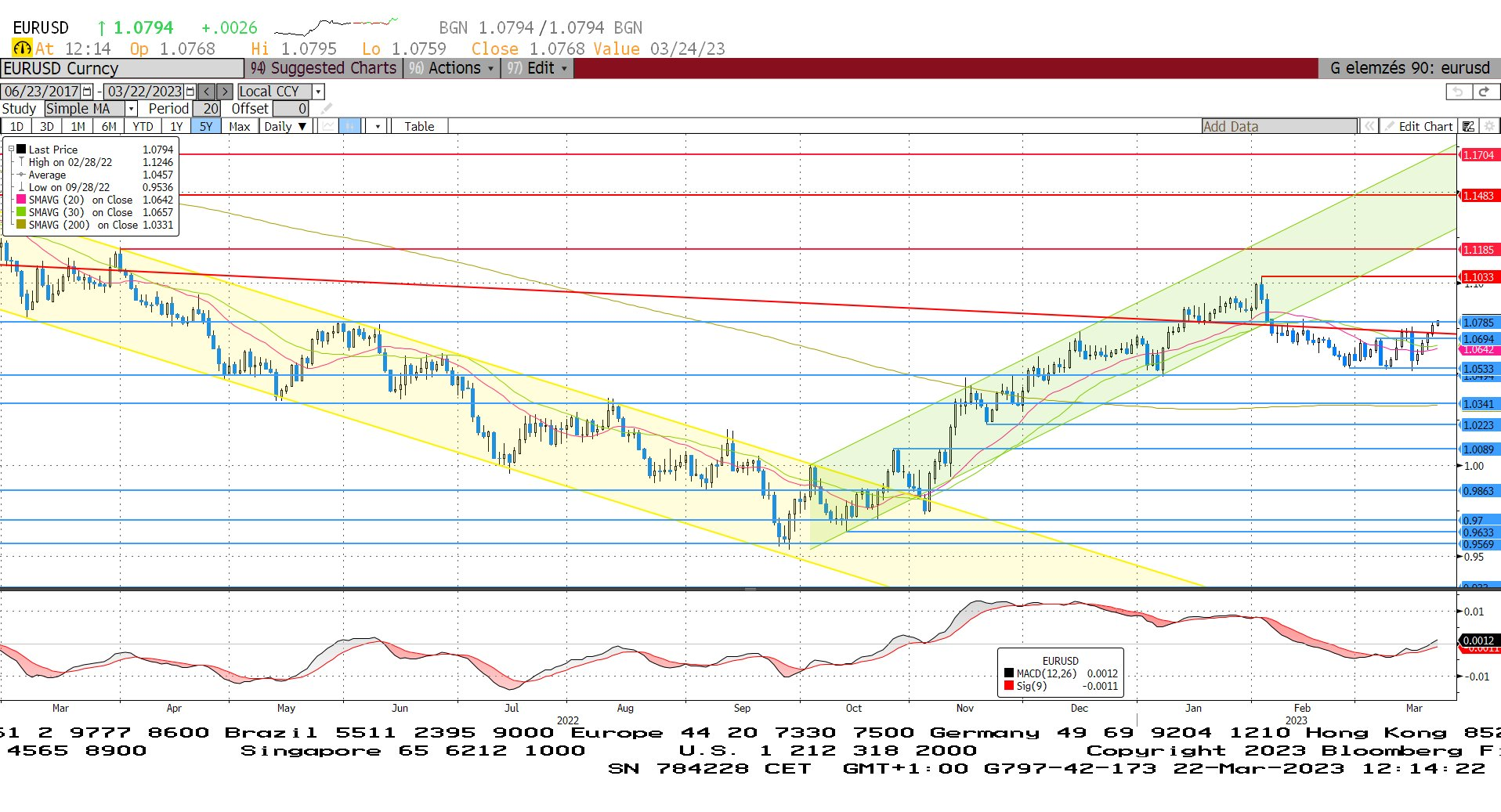Open Suggested Charts

coord(324,68)
